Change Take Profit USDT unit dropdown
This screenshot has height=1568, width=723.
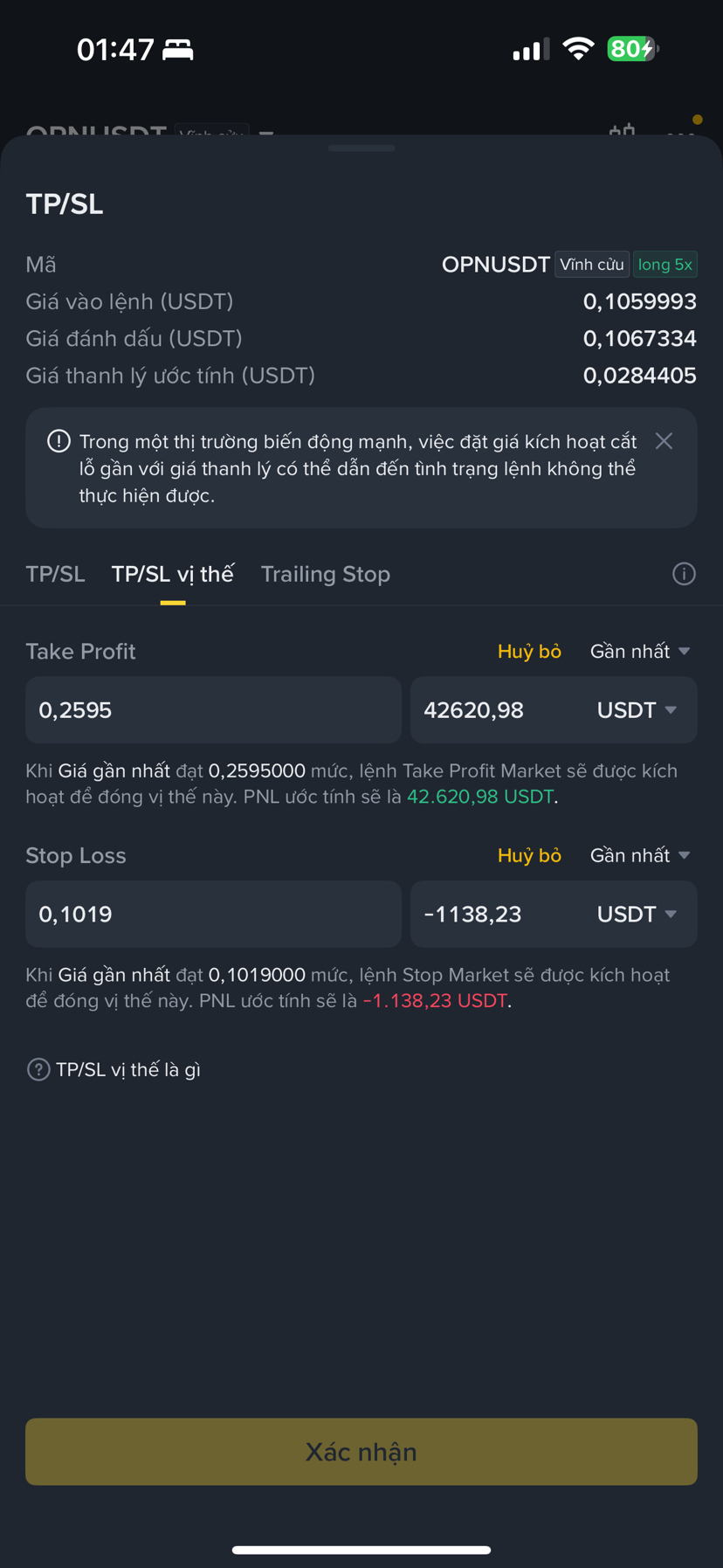[637, 710]
